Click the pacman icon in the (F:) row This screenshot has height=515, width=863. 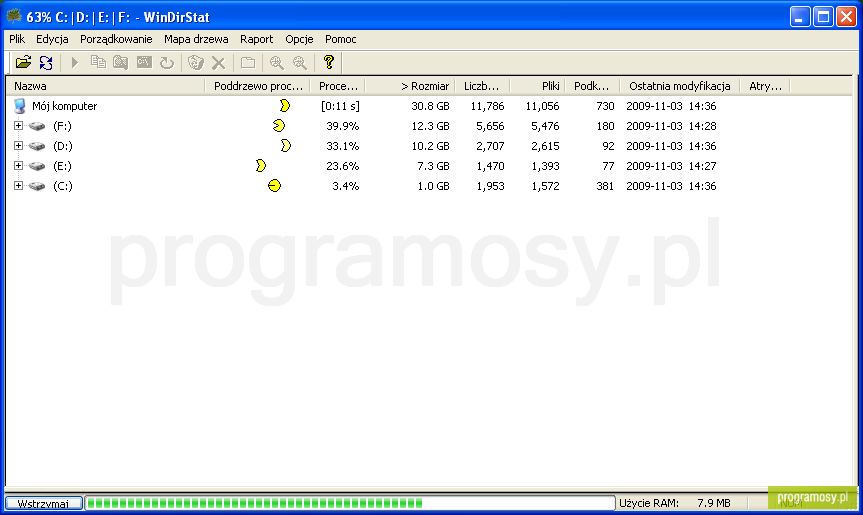pos(279,126)
